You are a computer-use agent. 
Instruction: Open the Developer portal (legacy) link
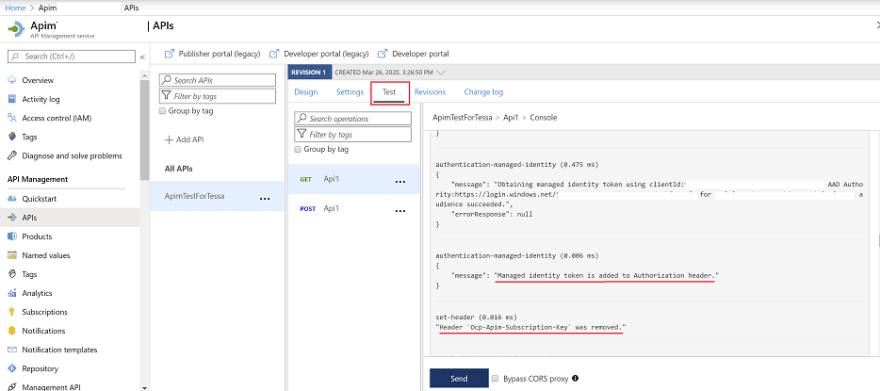pyautogui.click(x=327, y=54)
